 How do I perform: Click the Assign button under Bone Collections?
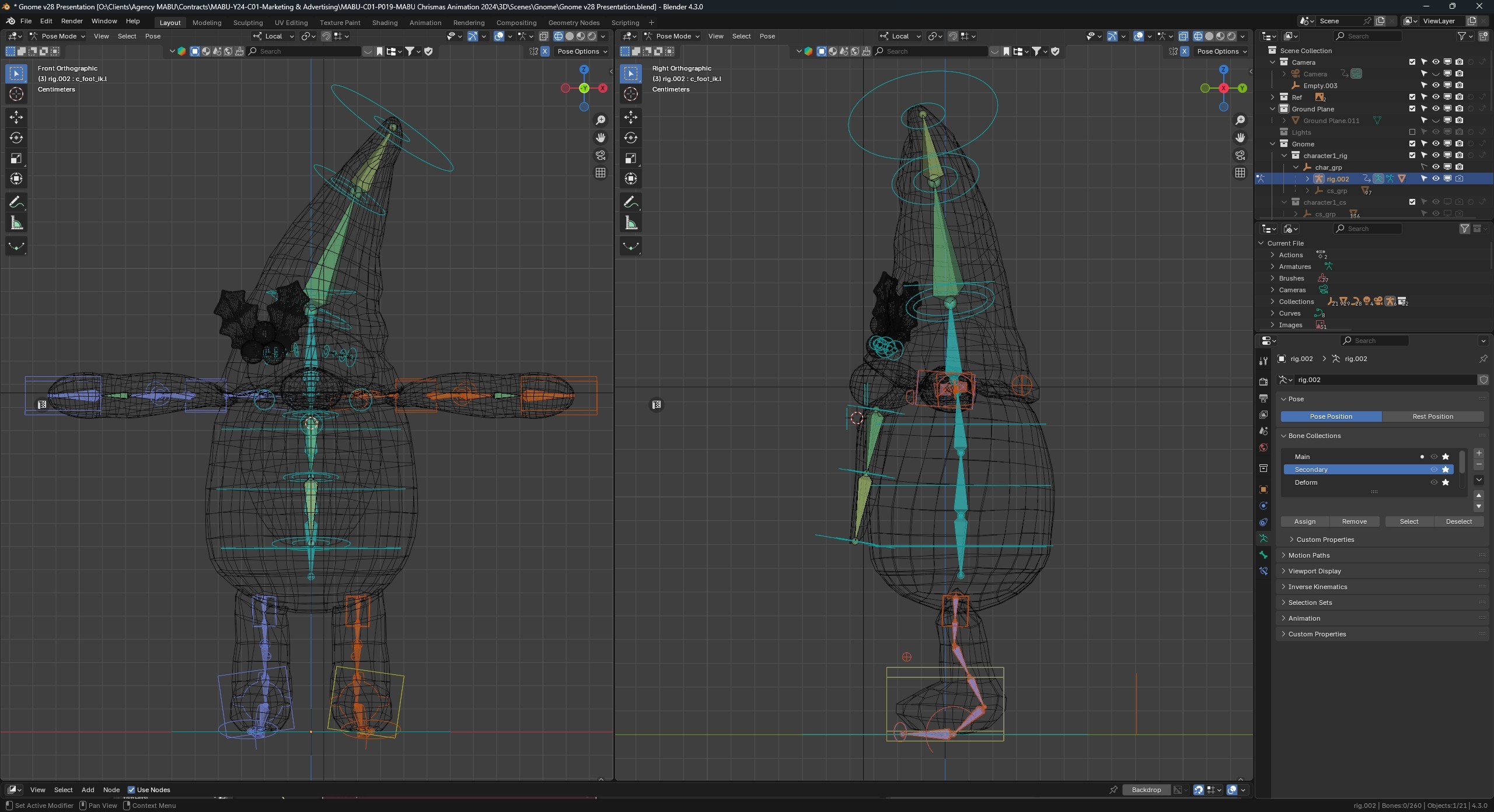(1305, 521)
